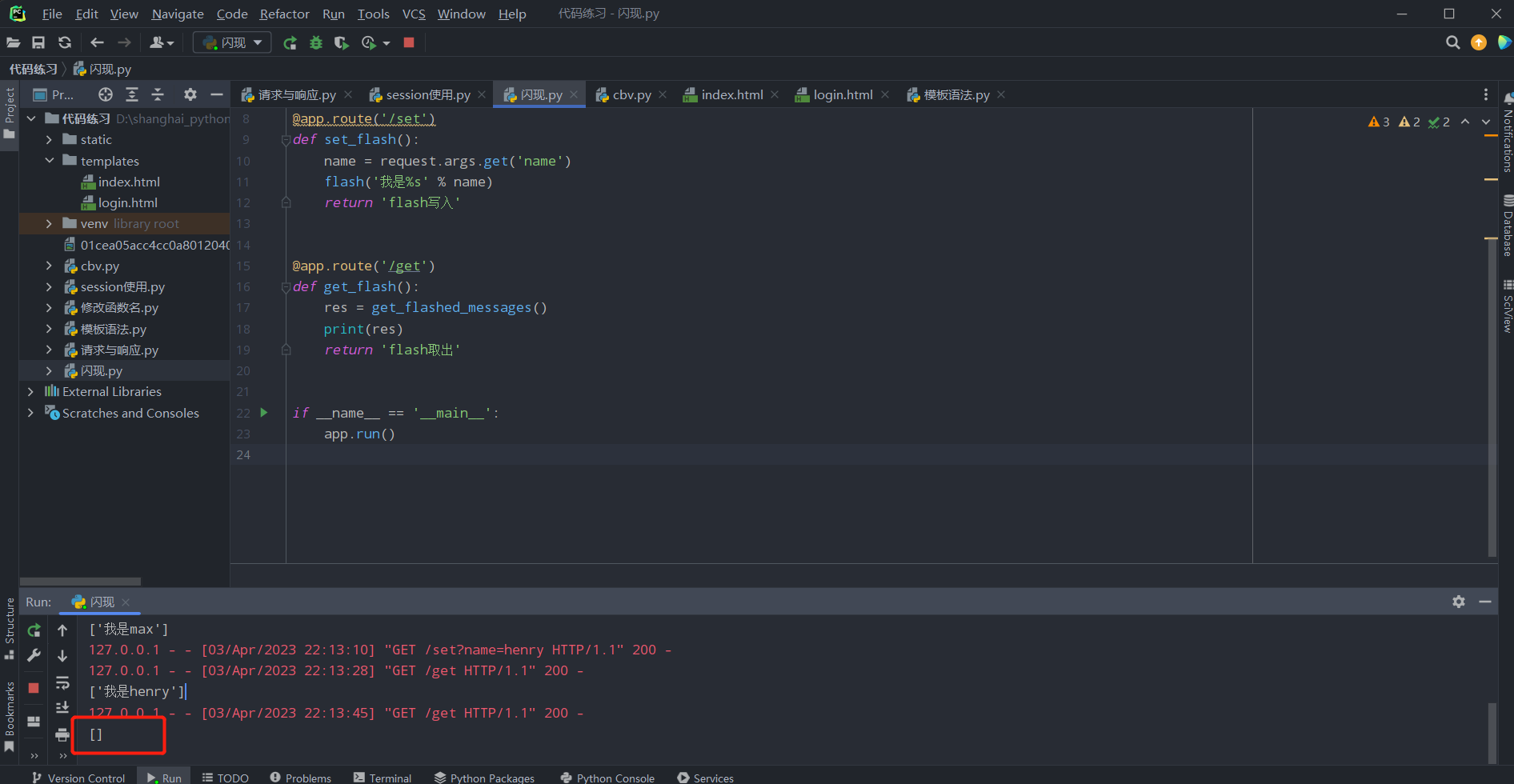Image resolution: width=1514 pixels, height=784 pixels.
Task: Open the VCS menu
Action: (414, 14)
